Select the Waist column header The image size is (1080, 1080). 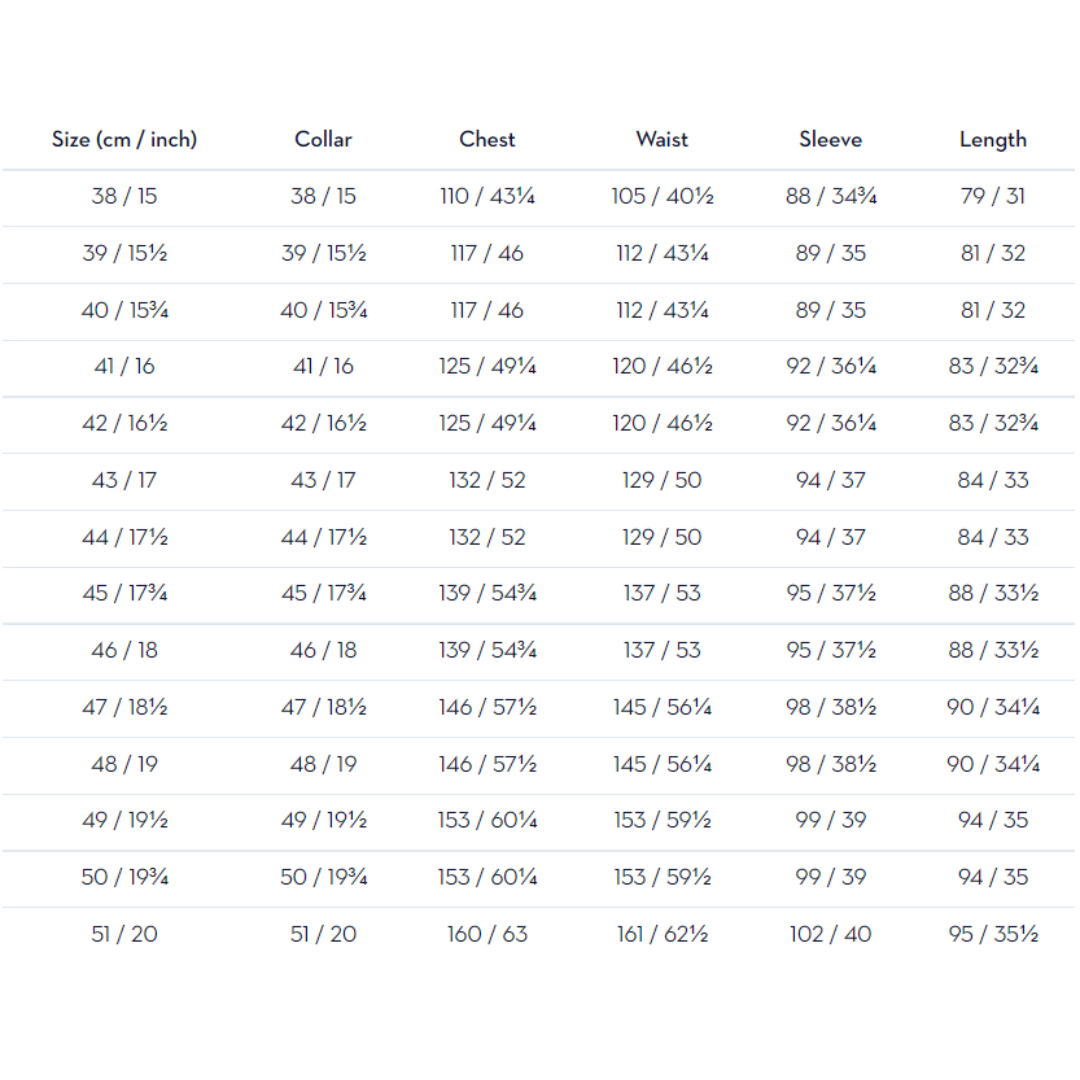click(x=662, y=139)
